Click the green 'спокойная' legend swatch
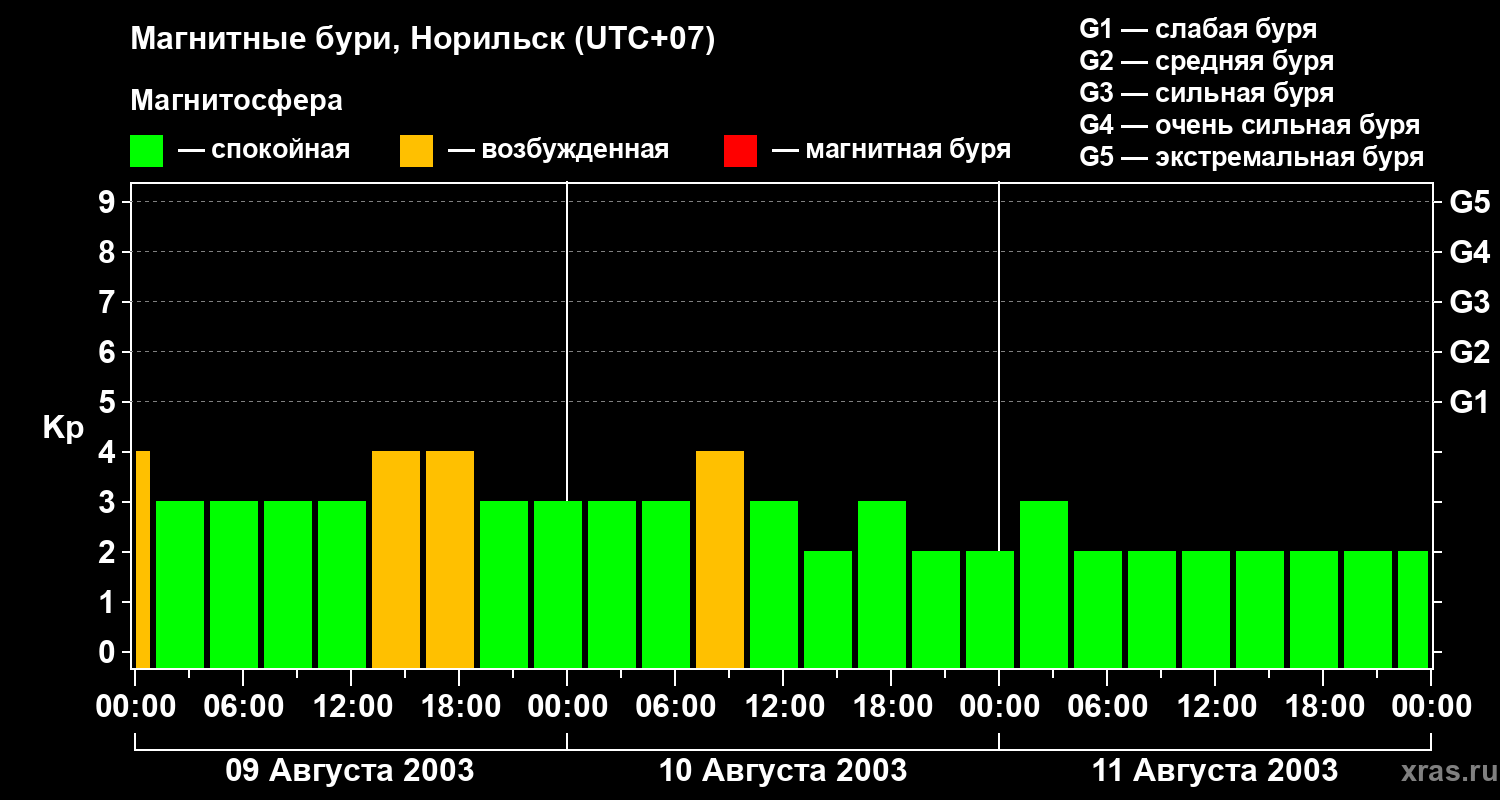 146,151
